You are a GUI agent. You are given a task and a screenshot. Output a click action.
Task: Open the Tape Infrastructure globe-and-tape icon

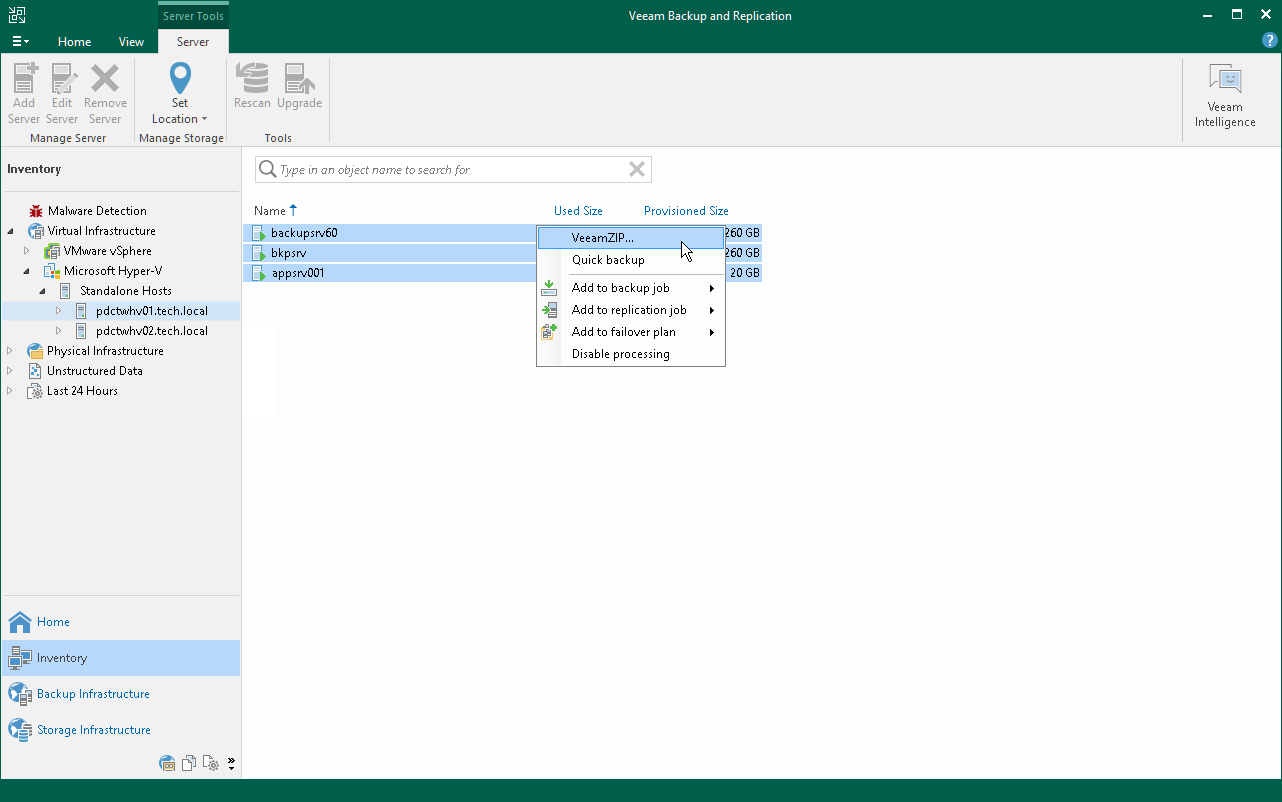coord(168,763)
